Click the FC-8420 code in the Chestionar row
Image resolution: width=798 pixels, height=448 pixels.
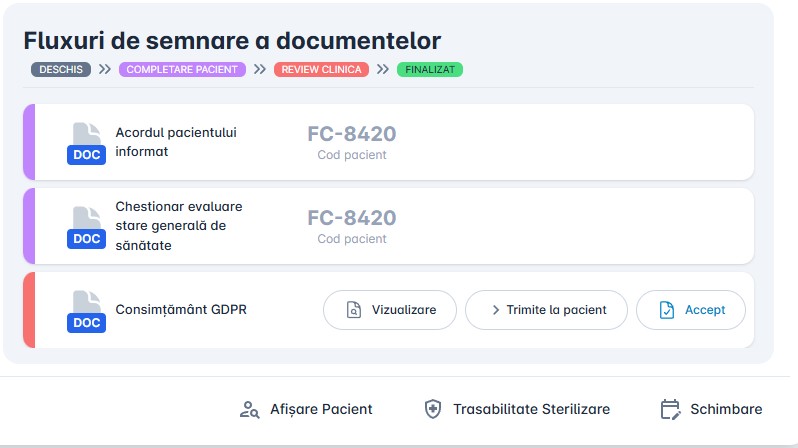(x=351, y=218)
